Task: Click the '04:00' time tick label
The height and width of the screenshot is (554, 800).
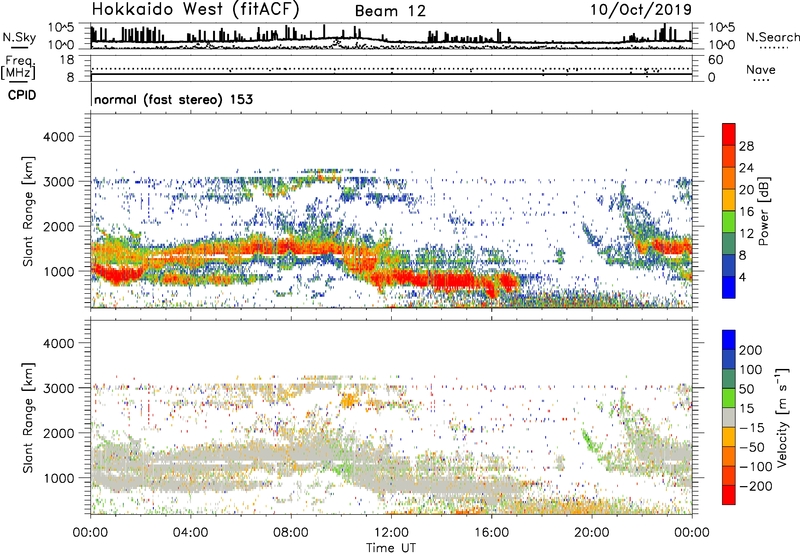Action: pos(190,533)
